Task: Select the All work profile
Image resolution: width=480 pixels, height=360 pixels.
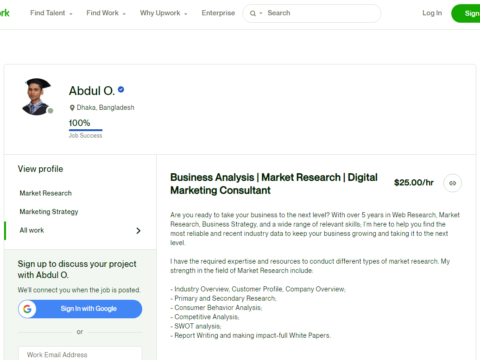Action: (32, 230)
